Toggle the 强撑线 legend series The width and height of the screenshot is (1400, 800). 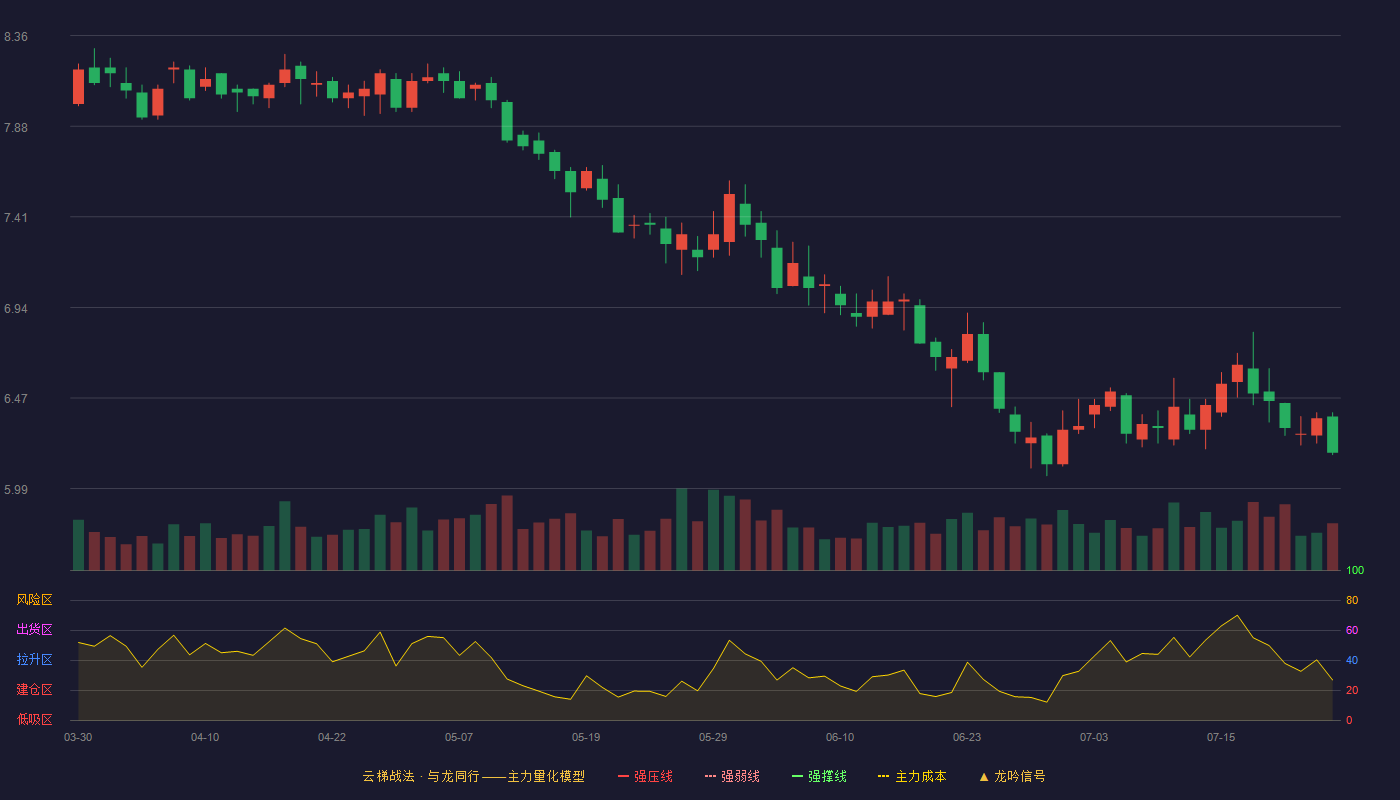pyautogui.click(x=819, y=776)
